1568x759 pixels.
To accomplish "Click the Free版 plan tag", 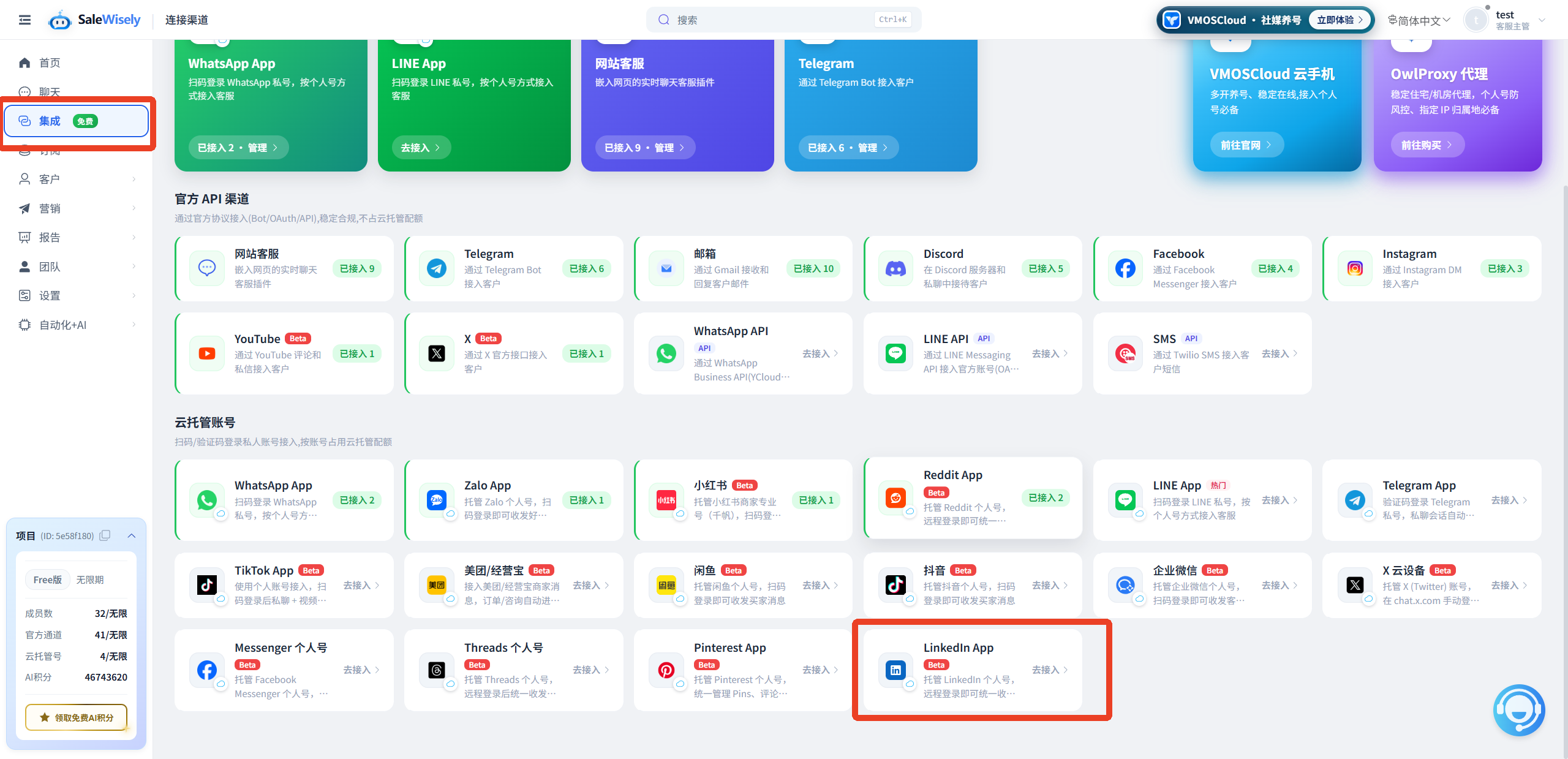I will [48, 580].
